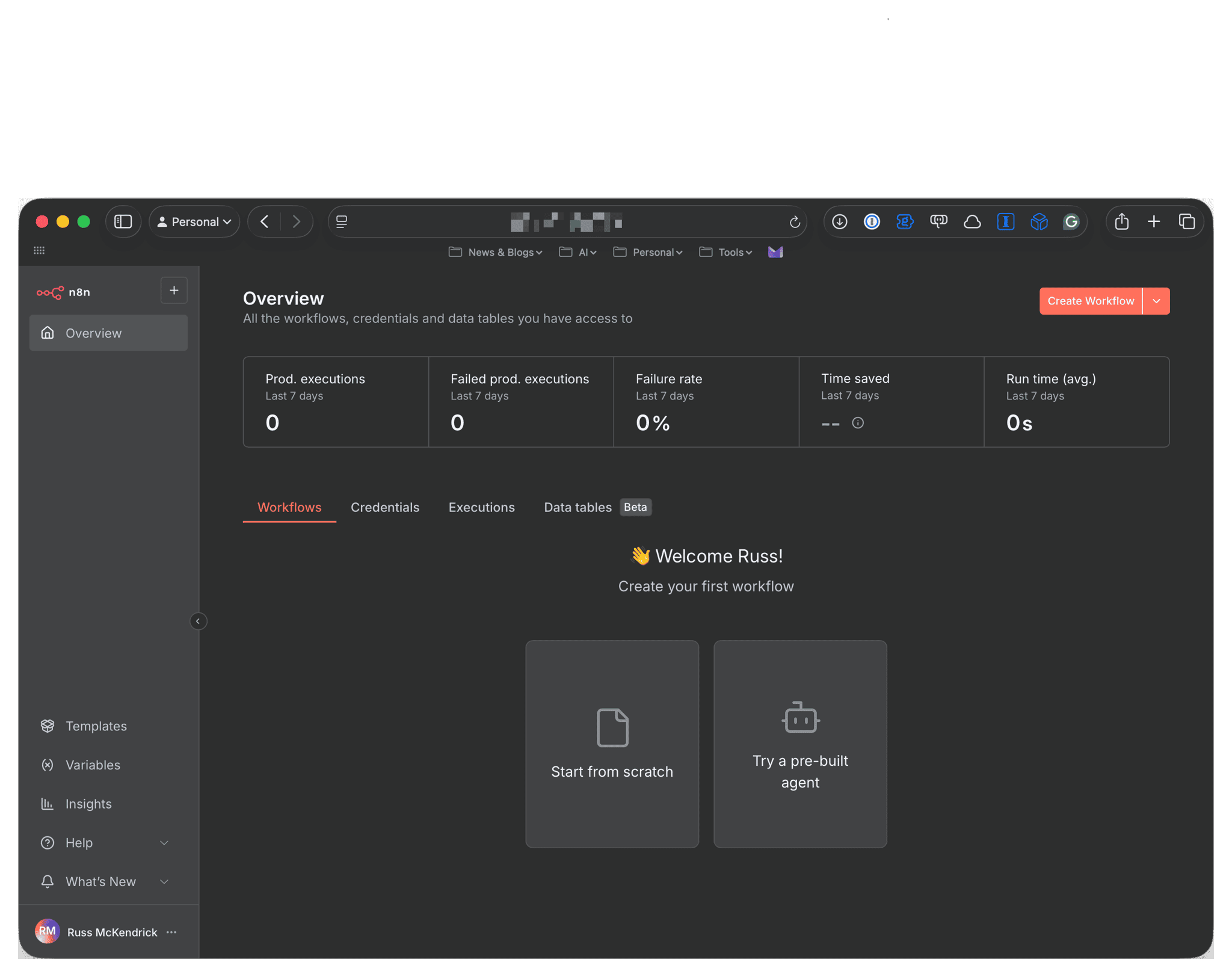Open Variables in the sidebar
Screen dimensions: 1232x977
(93, 765)
